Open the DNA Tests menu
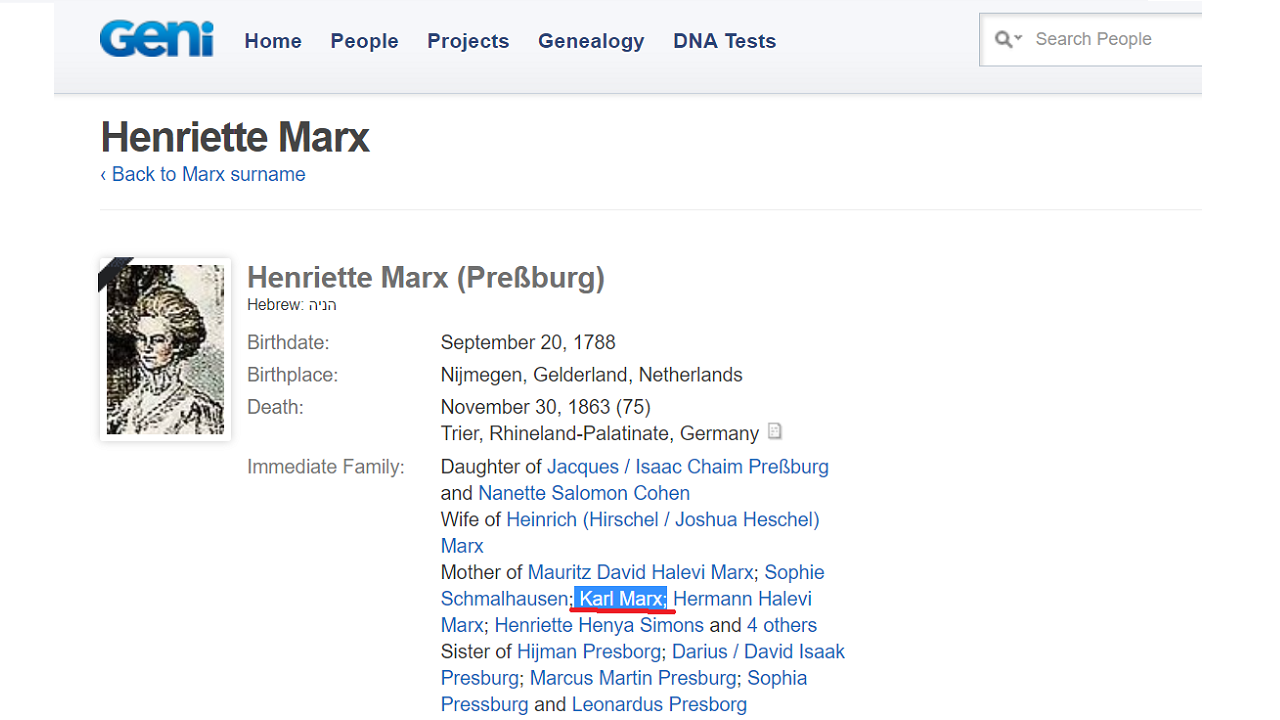This screenshot has height=720, width=1280. 724,41
